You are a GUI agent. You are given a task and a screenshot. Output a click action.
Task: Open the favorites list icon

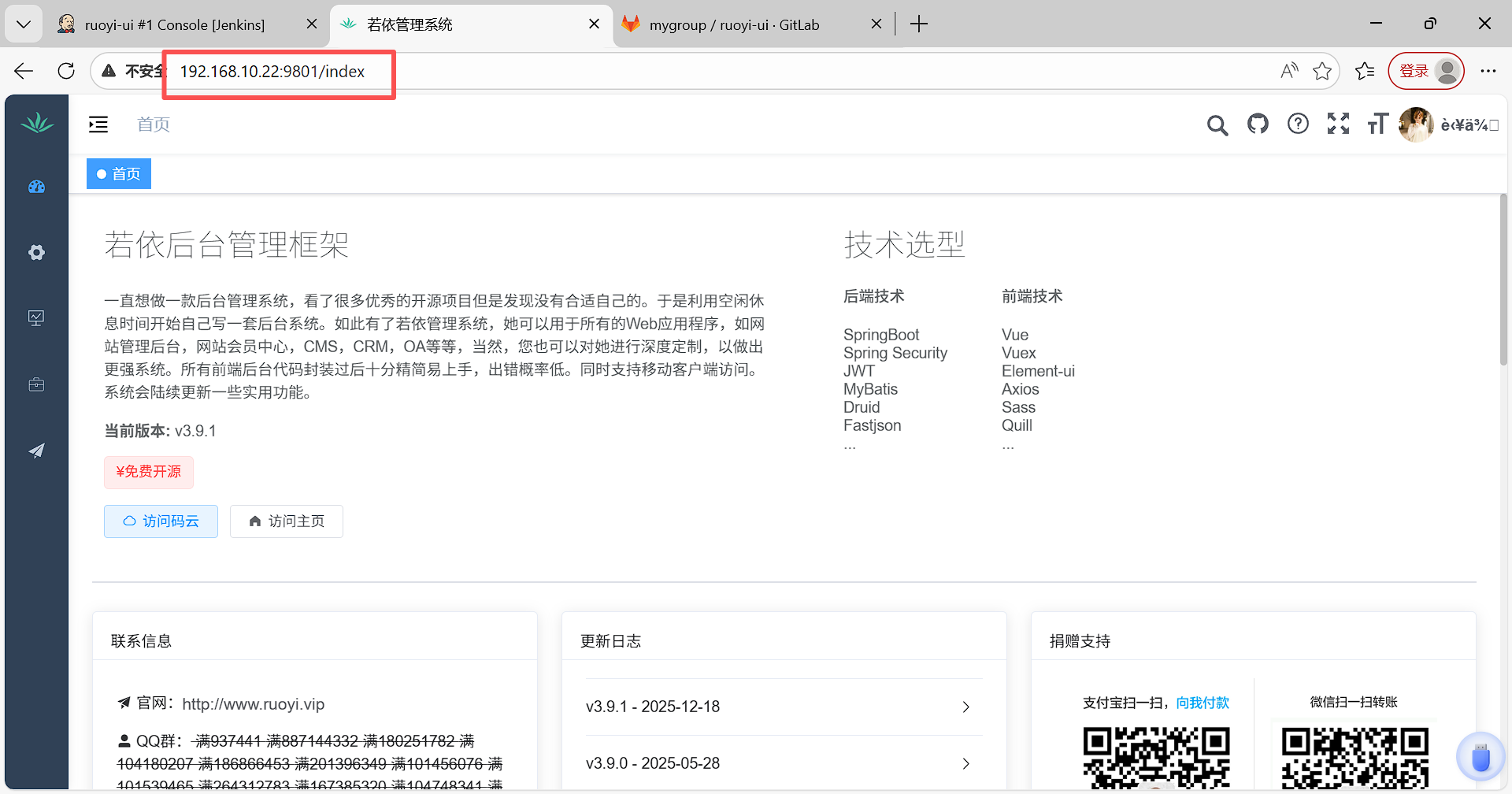click(1365, 71)
